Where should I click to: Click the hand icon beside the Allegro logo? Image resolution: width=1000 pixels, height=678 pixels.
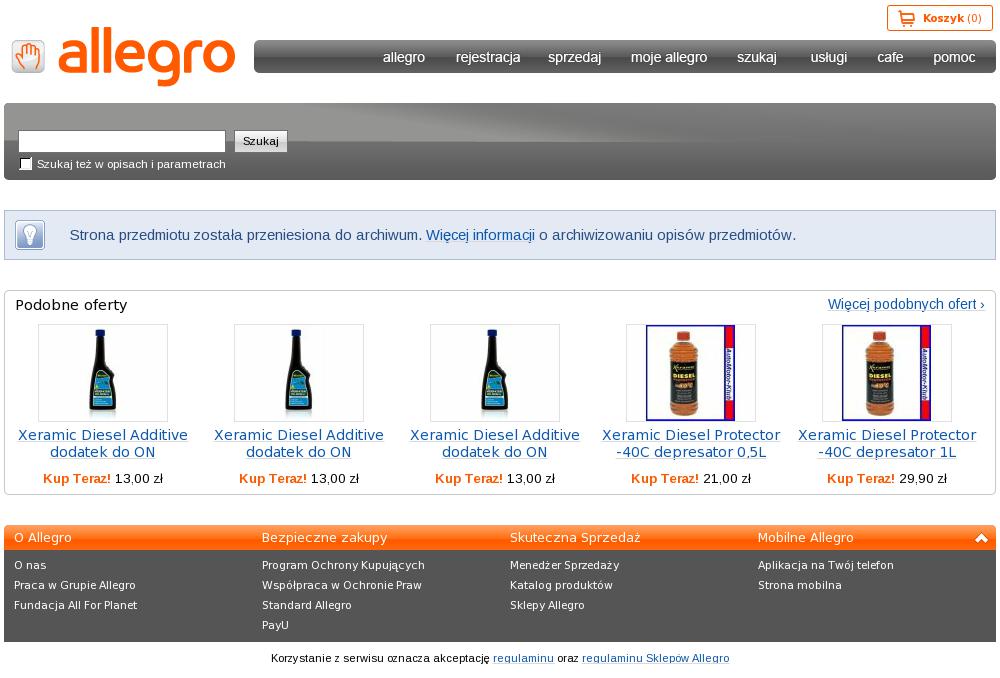click(x=28, y=57)
